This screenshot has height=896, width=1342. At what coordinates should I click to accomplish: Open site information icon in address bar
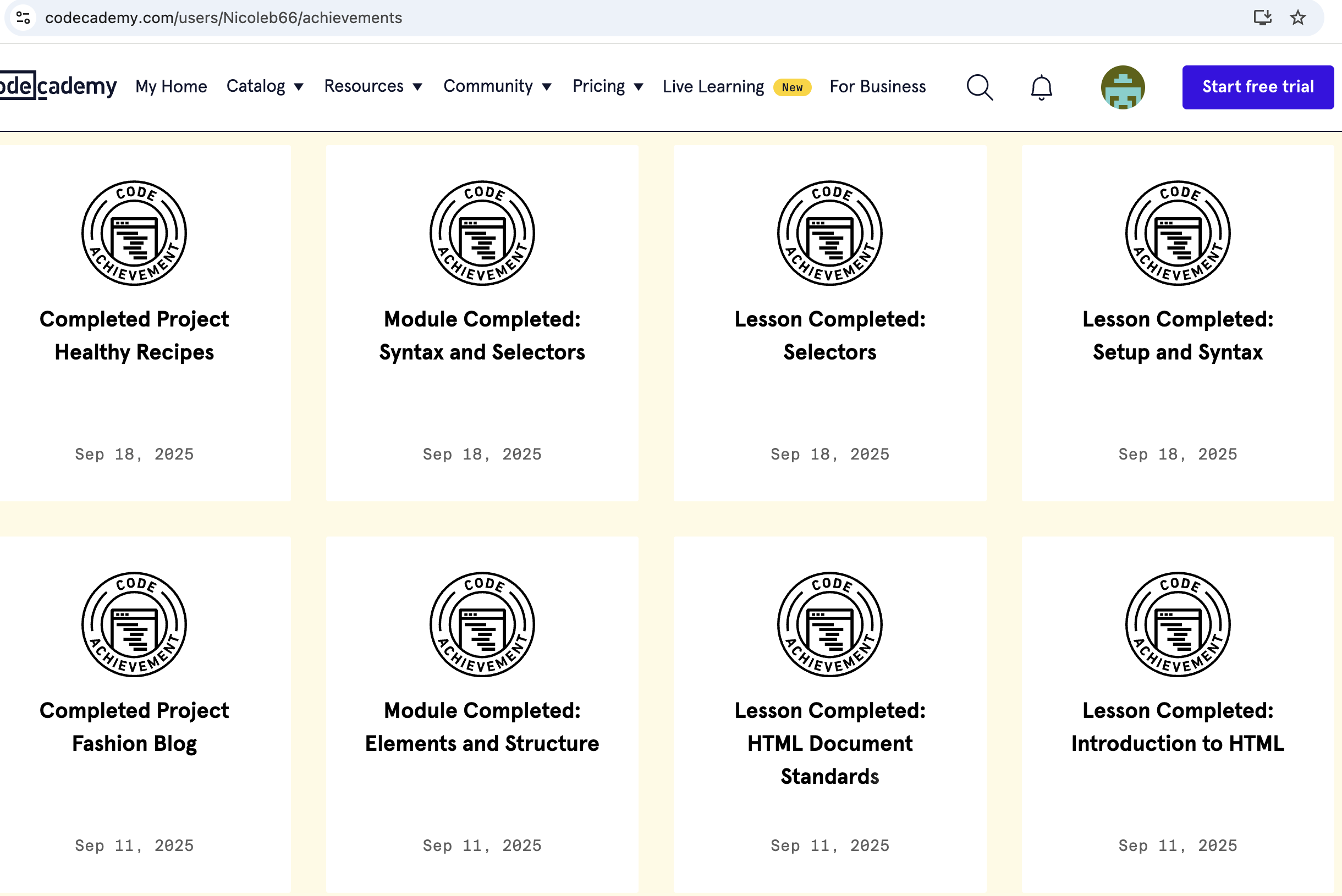click(x=24, y=18)
